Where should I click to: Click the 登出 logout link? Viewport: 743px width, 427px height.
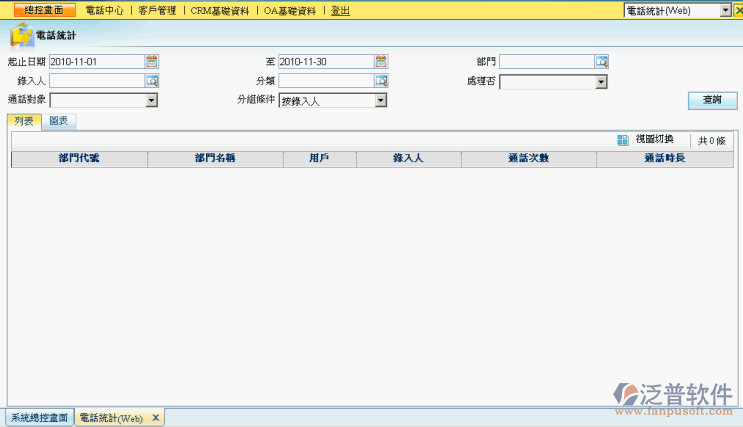point(340,10)
